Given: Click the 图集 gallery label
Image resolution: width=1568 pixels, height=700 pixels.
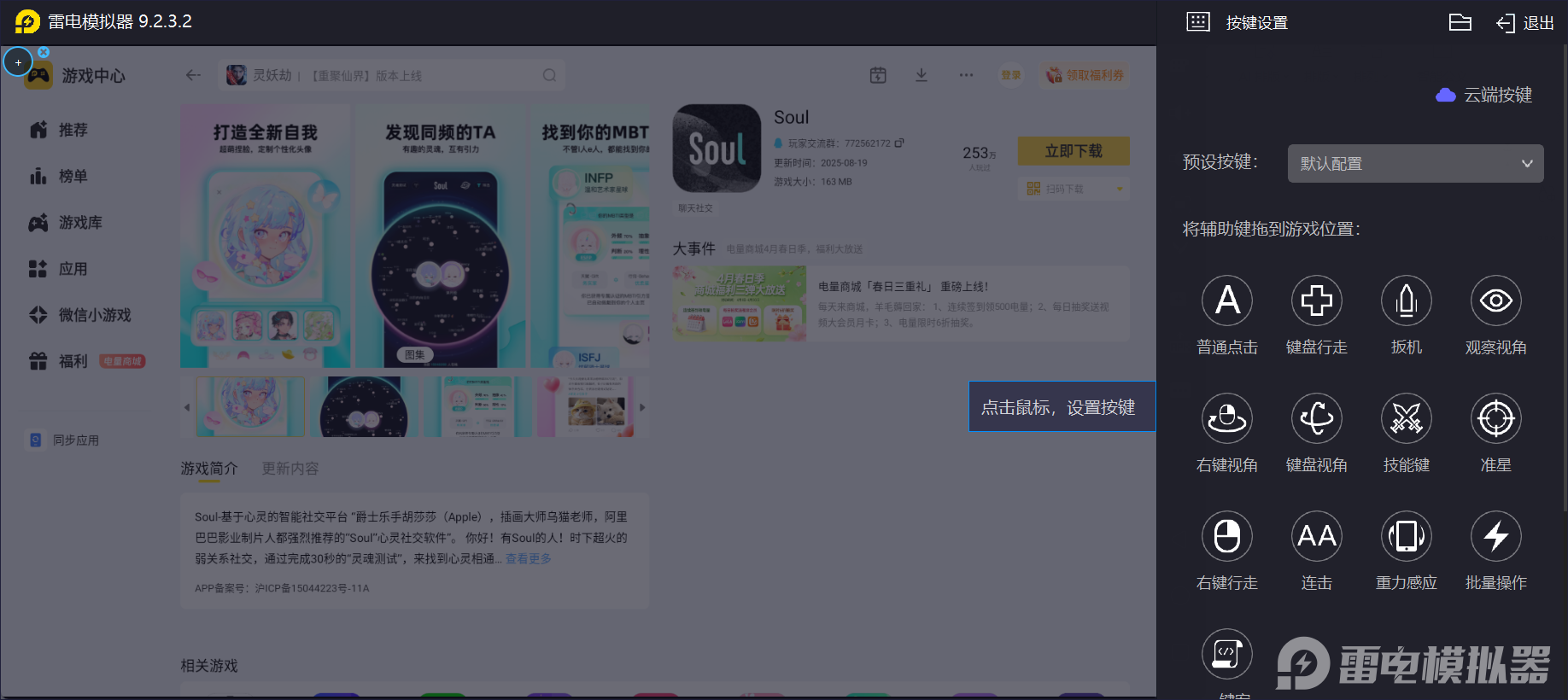Looking at the screenshot, I should pos(415,354).
